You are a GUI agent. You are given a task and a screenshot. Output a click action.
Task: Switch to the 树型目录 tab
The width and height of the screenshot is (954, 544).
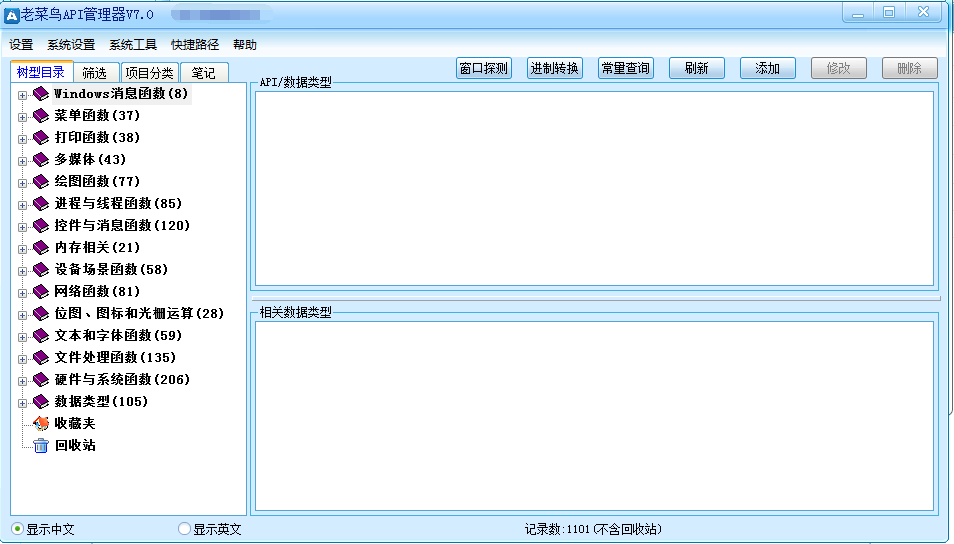coord(41,72)
